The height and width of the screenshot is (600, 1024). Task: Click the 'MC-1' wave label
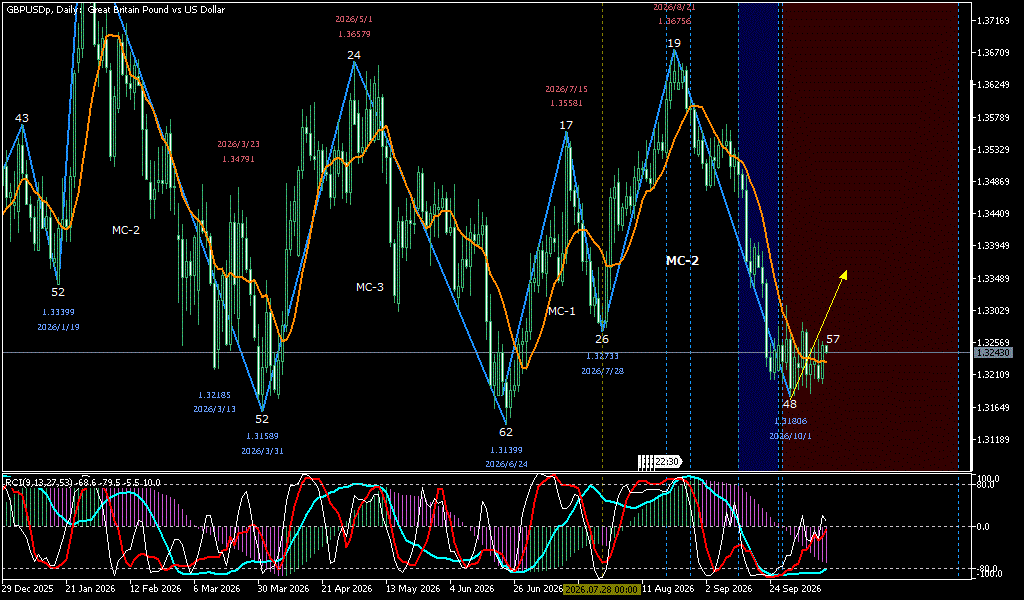(562, 311)
